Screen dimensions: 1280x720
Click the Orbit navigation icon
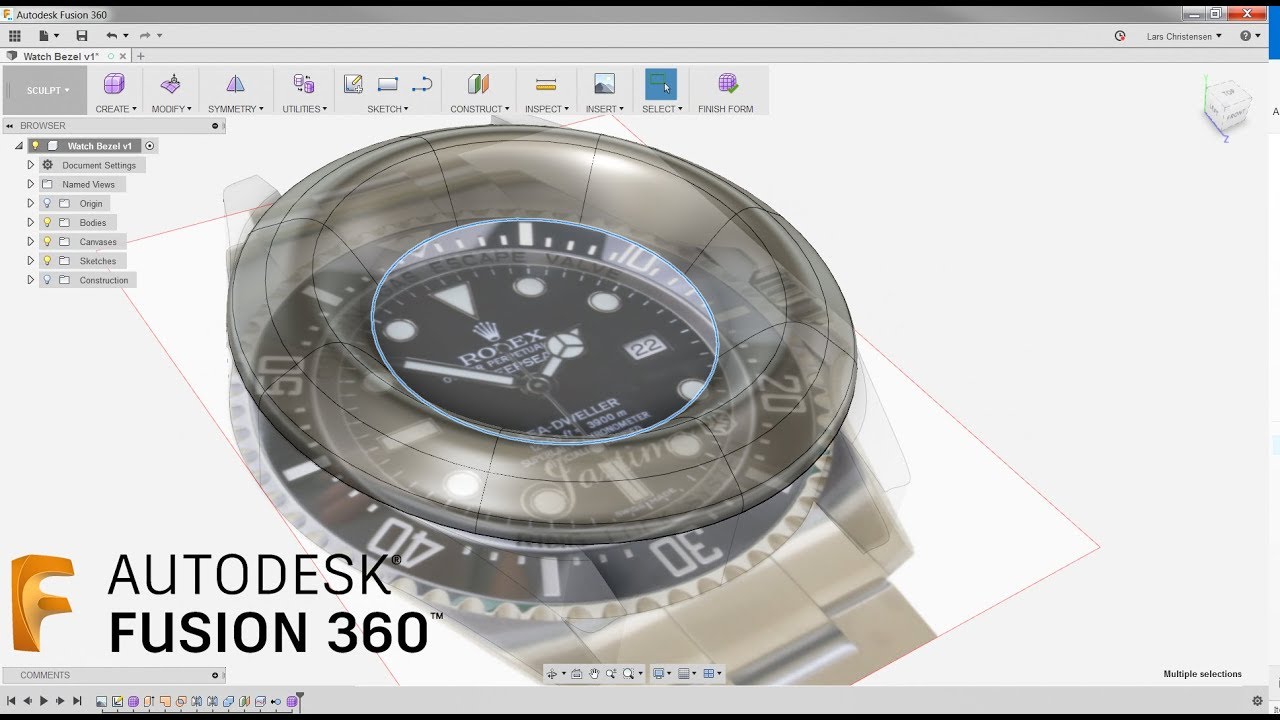tap(552, 674)
